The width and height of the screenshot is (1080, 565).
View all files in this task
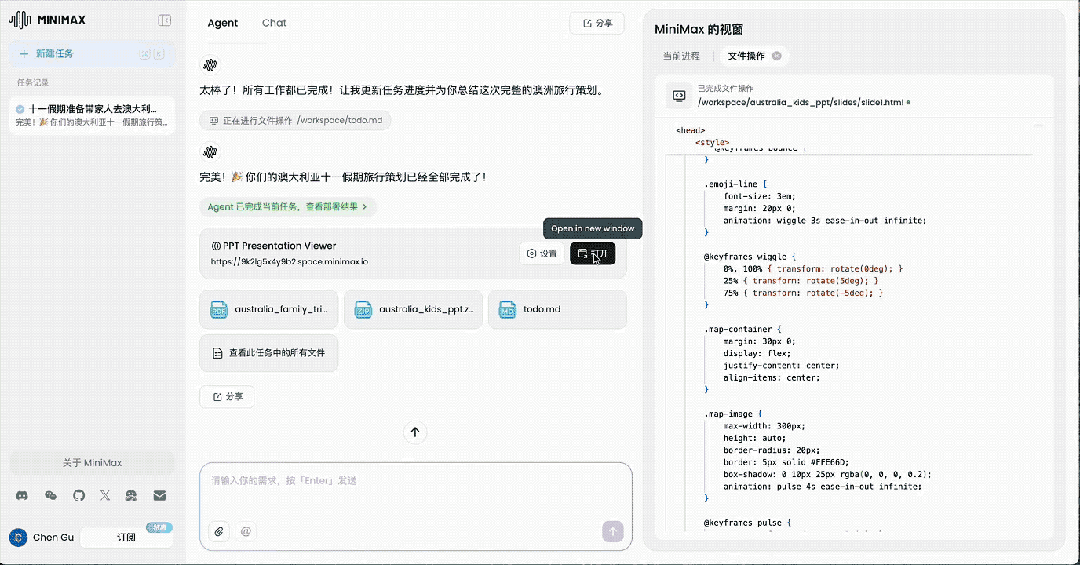click(x=269, y=353)
